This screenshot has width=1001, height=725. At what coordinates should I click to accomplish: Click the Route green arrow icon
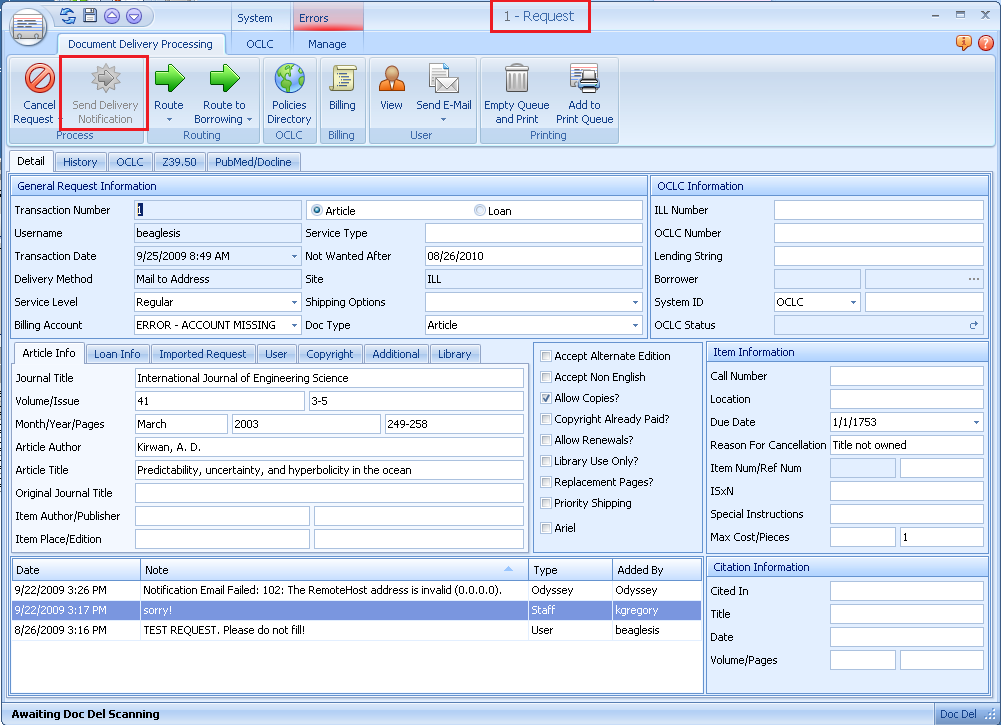coord(169,80)
